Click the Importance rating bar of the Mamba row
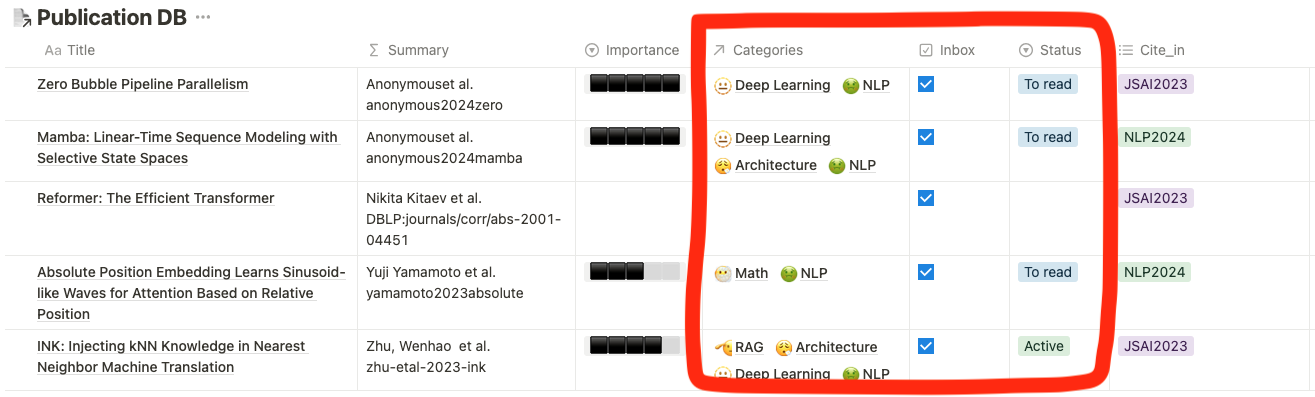Viewport: 1315px width, 397px height. point(634,136)
